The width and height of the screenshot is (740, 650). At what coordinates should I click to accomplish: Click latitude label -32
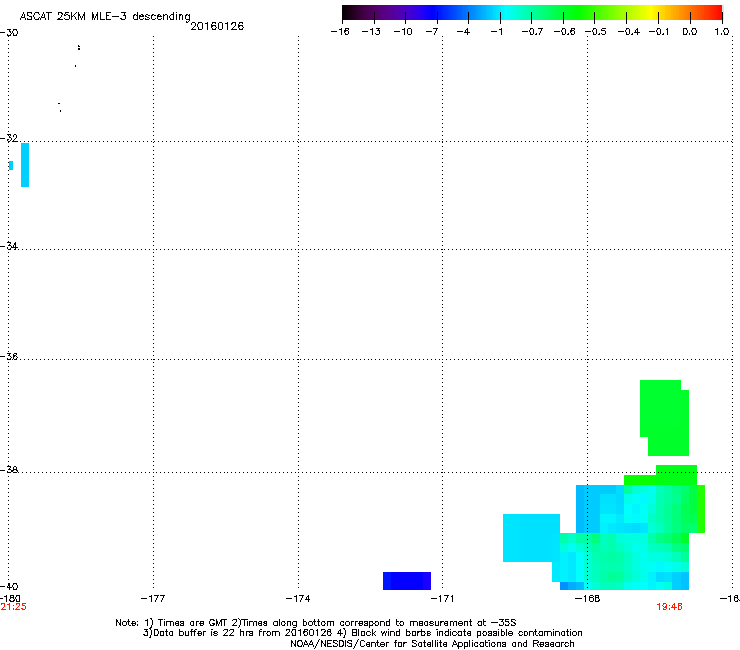coord(9,138)
